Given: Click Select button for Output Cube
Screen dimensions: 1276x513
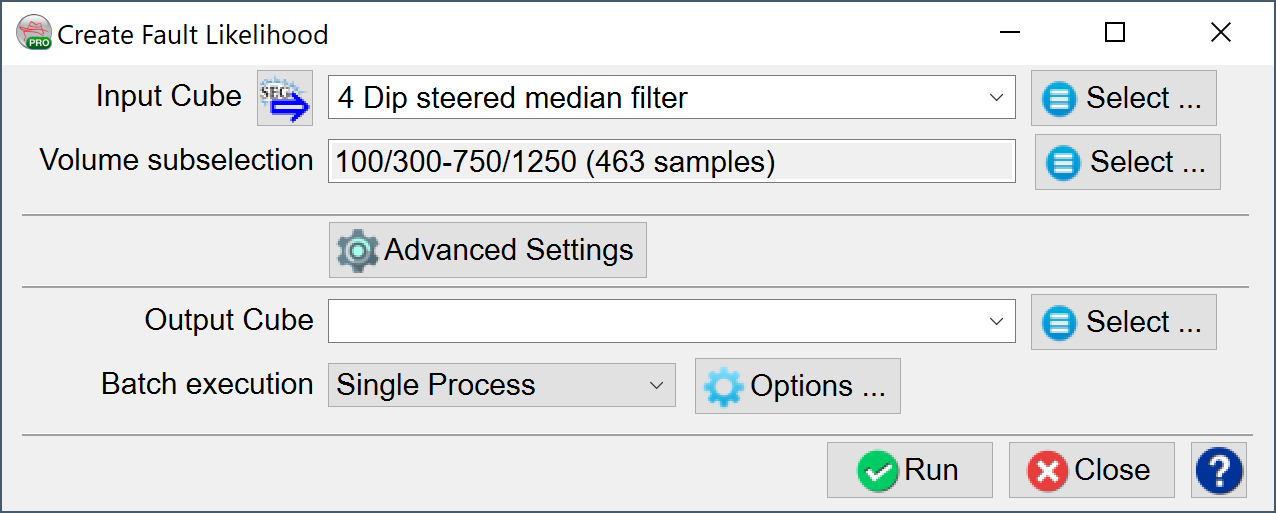Looking at the screenshot, I should [x=1123, y=322].
